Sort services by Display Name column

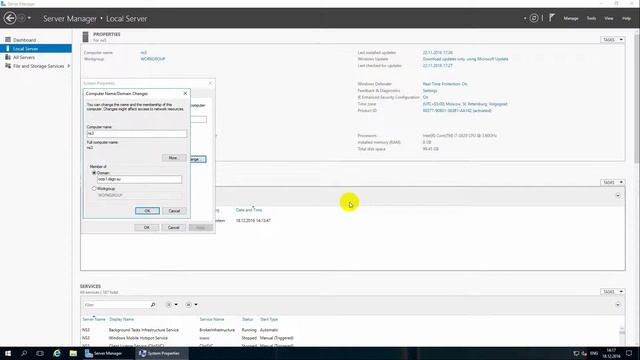[x=121, y=319]
